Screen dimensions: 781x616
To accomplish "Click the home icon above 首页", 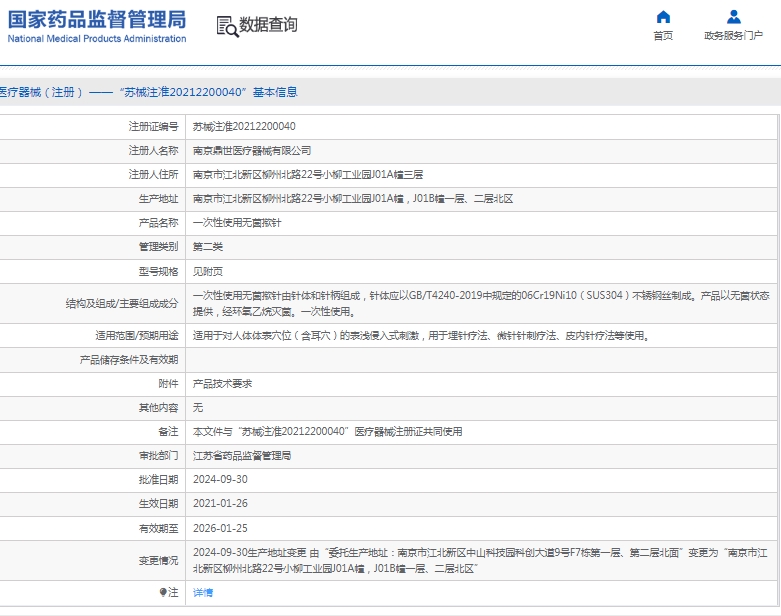I will 663,17.
